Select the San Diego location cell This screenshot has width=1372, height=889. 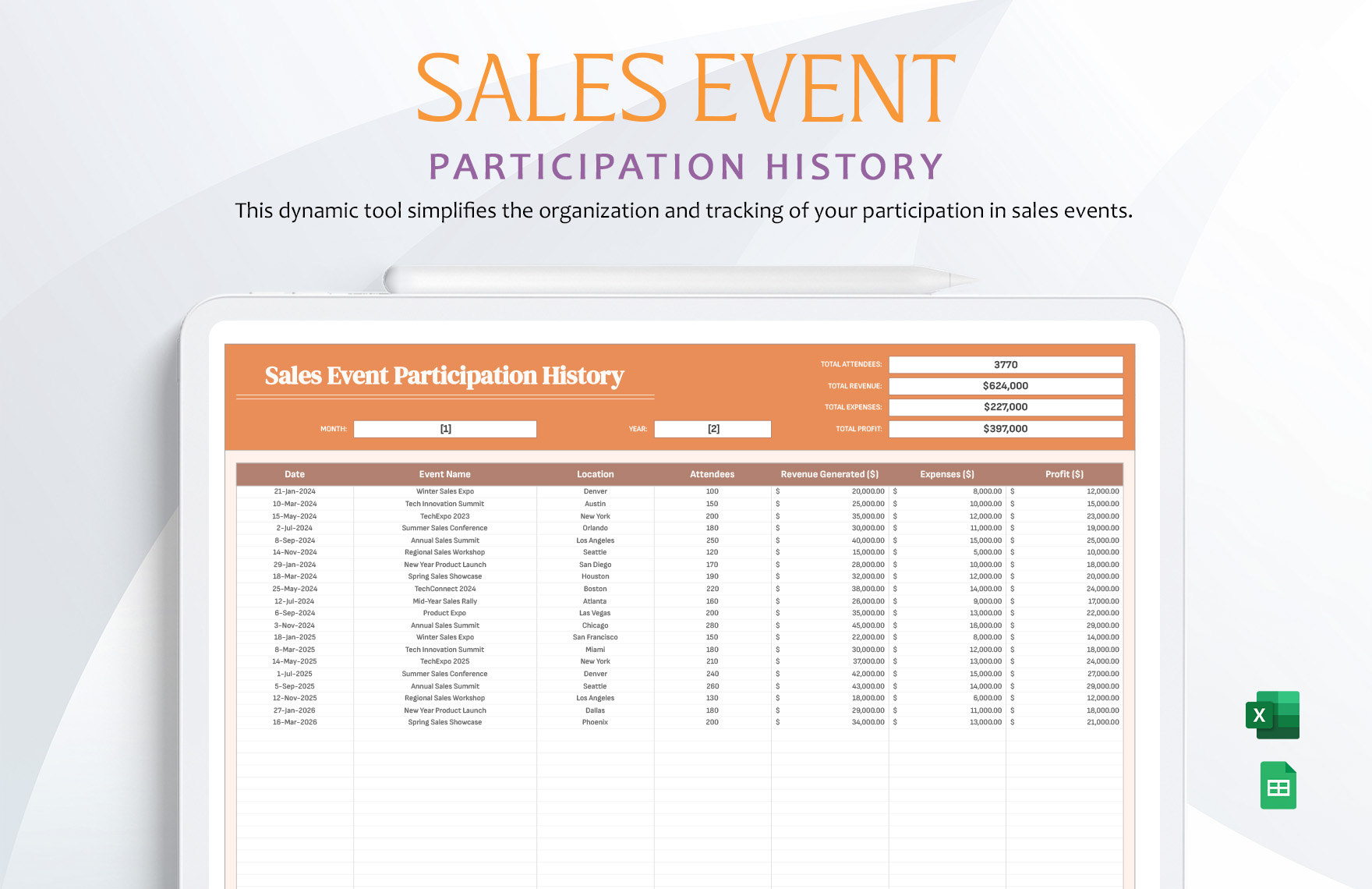(596, 565)
